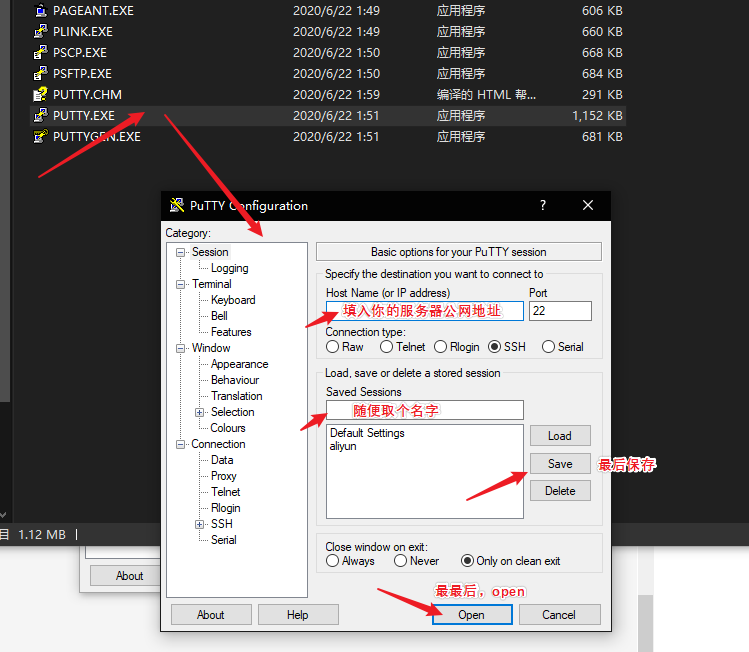Choose Only on clean exit option
Image resolution: width=749 pixels, height=652 pixels.
[x=467, y=561]
